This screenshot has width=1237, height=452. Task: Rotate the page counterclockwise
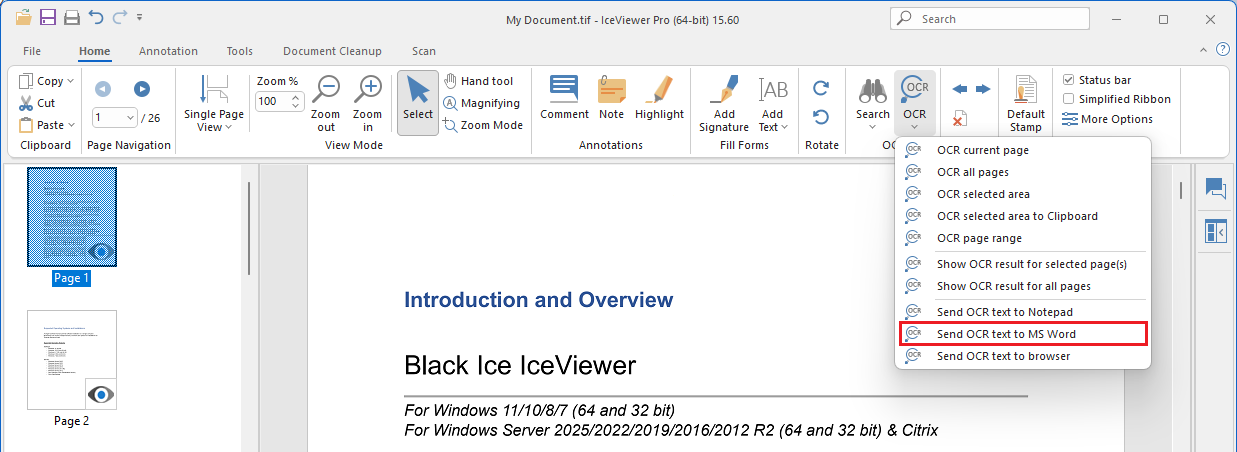(821, 117)
